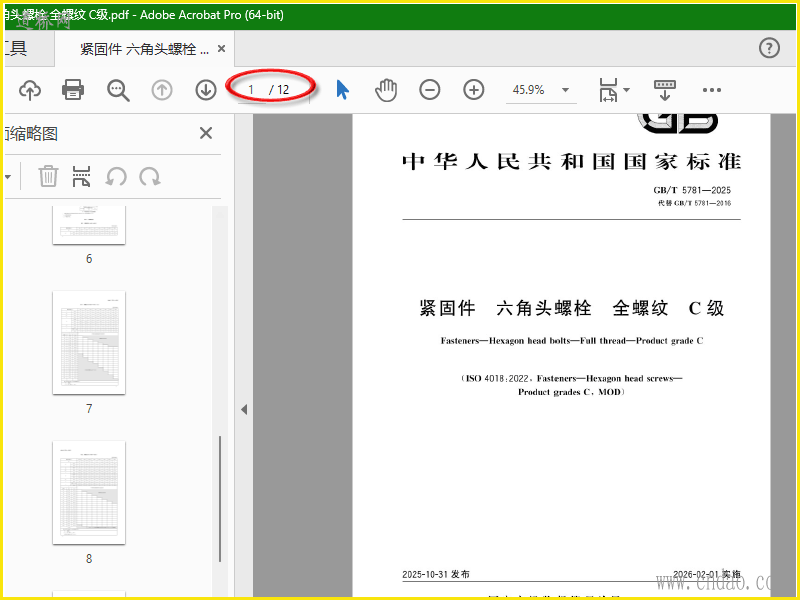The image size is (800, 600).
Task: Expand the page display options arrow
Action: pyautogui.click(x=627, y=90)
